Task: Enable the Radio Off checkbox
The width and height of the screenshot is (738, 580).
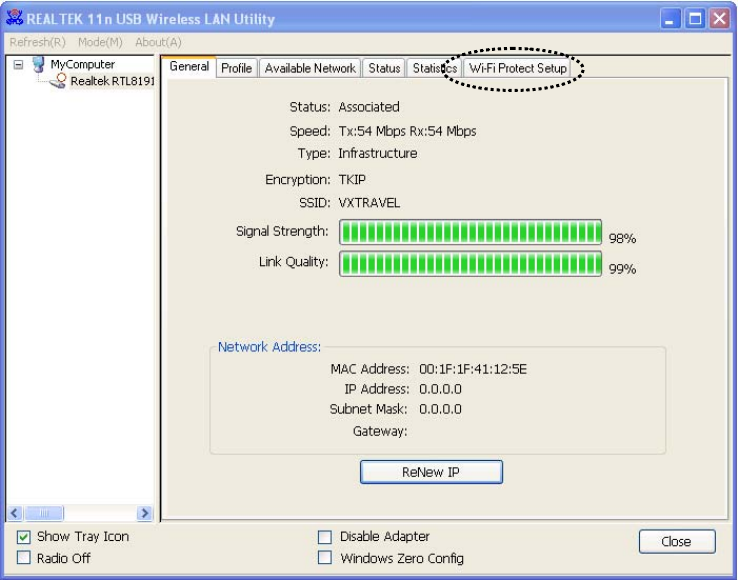Action: (24, 558)
